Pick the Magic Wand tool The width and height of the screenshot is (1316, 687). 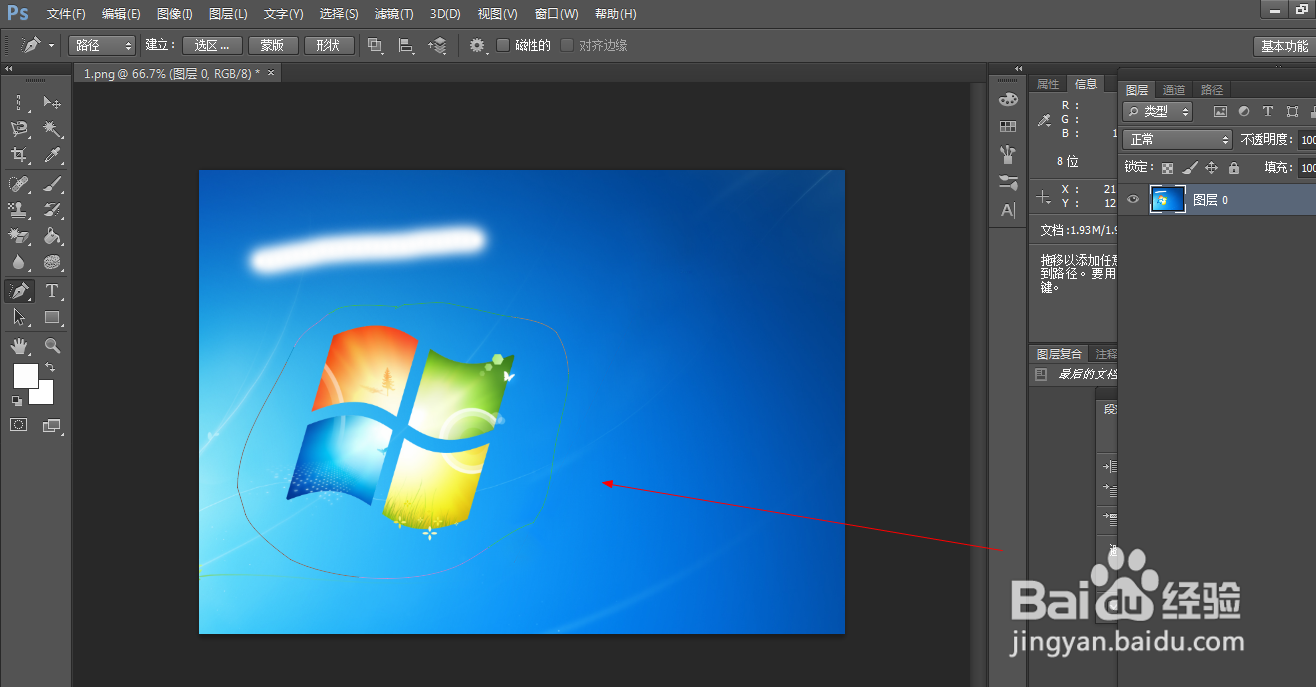coord(52,129)
